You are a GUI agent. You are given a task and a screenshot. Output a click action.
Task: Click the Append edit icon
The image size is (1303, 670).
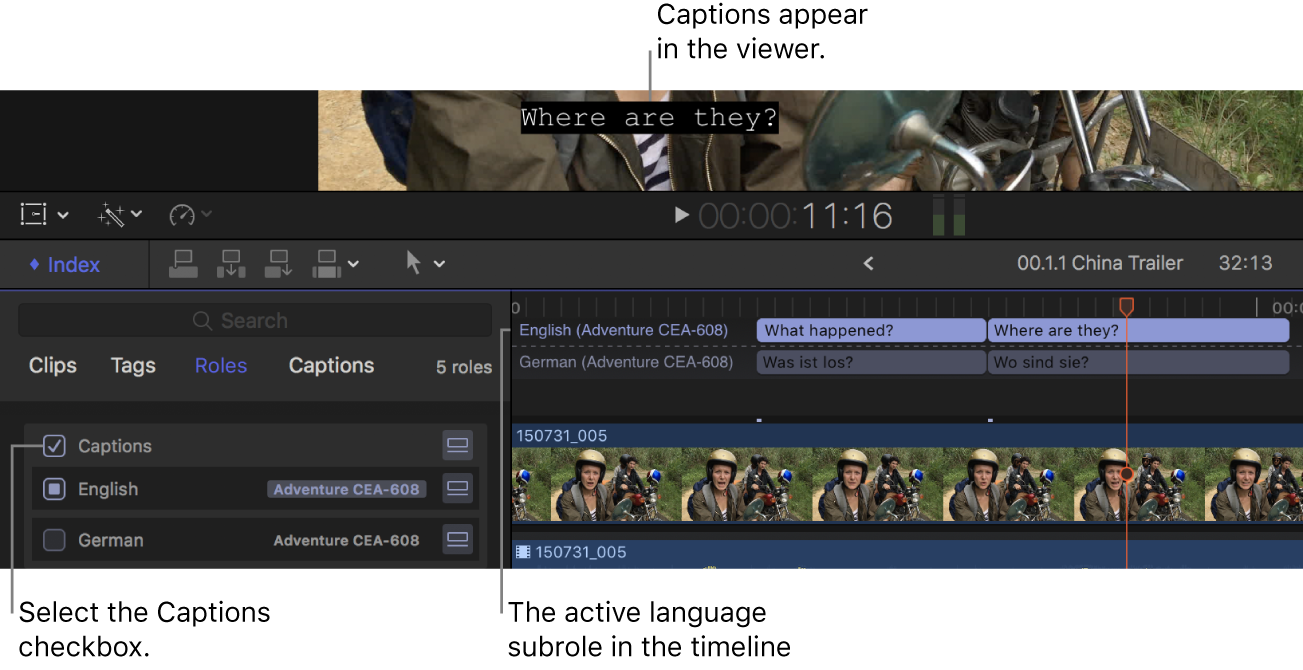(278, 263)
